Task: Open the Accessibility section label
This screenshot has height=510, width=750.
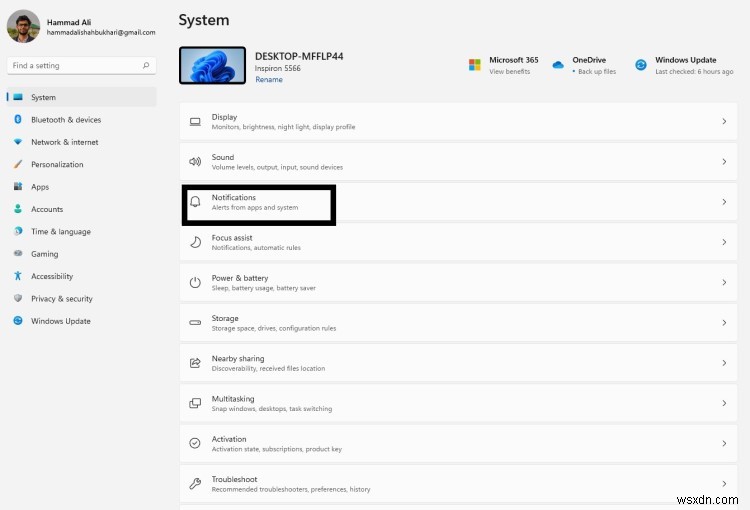Action: 52,276
